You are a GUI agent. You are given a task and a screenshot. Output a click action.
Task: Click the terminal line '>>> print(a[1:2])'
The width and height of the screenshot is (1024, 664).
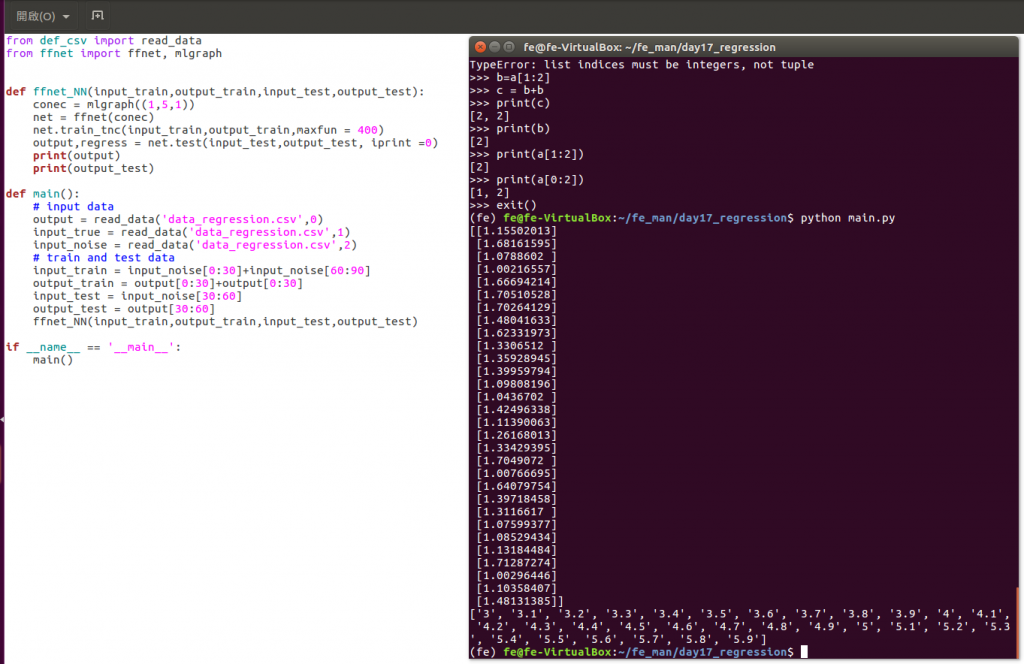[x=527, y=154]
